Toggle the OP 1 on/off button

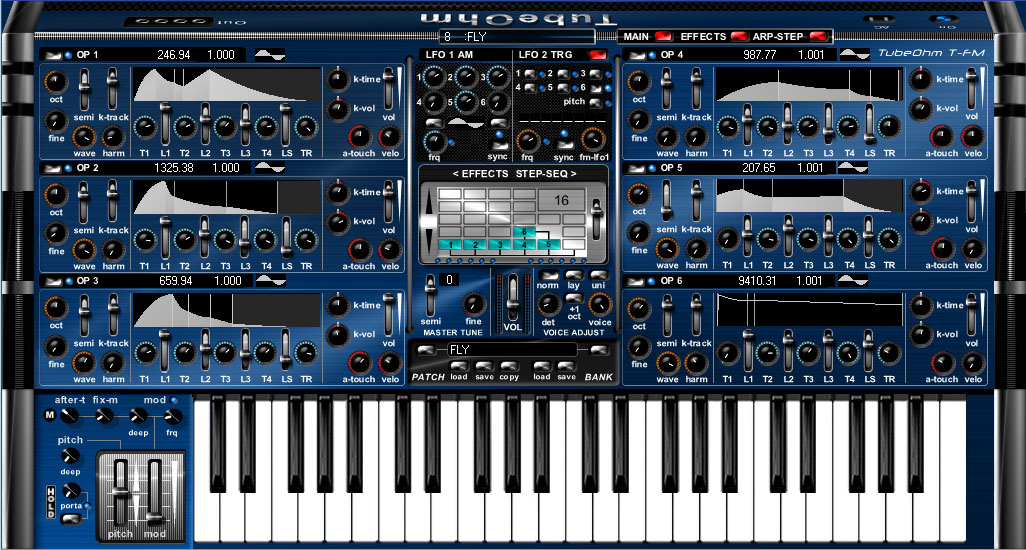click(52, 55)
